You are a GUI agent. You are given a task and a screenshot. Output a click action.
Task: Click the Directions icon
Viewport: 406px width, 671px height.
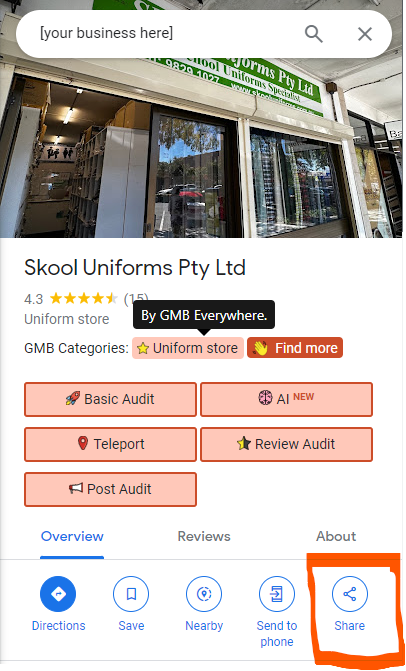[x=58, y=594]
